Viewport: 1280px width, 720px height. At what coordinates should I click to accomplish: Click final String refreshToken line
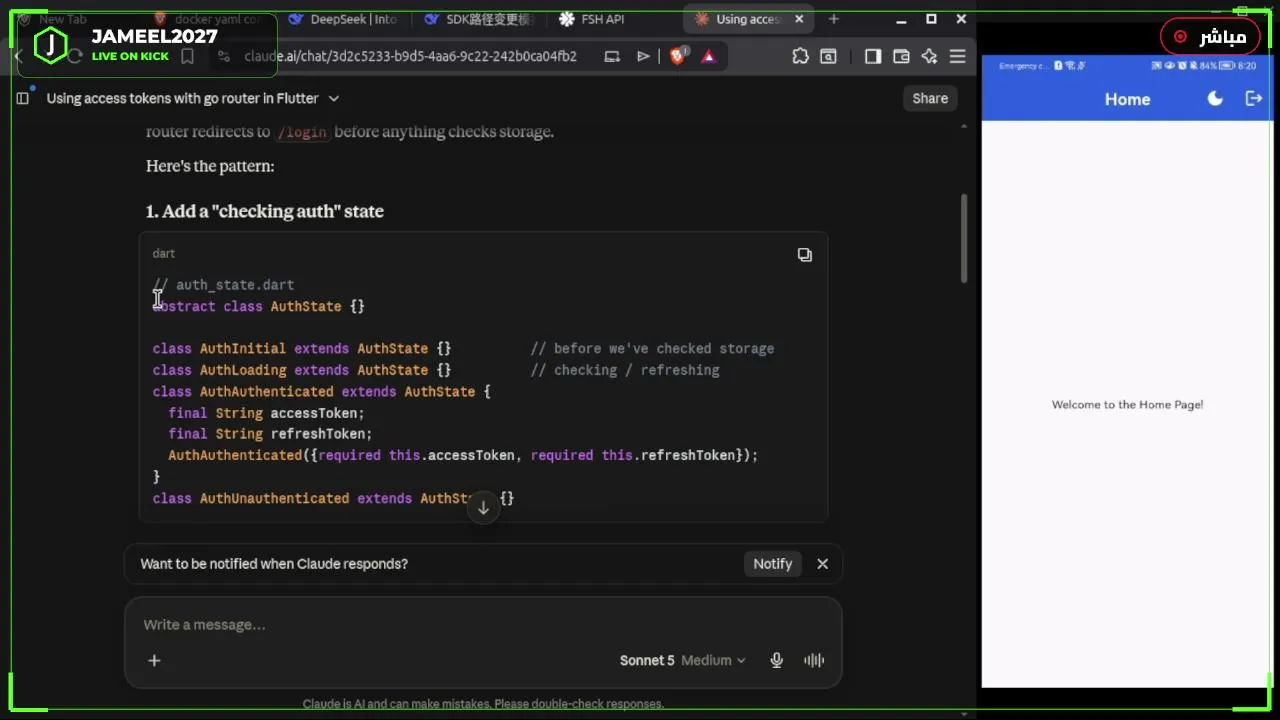click(x=270, y=434)
